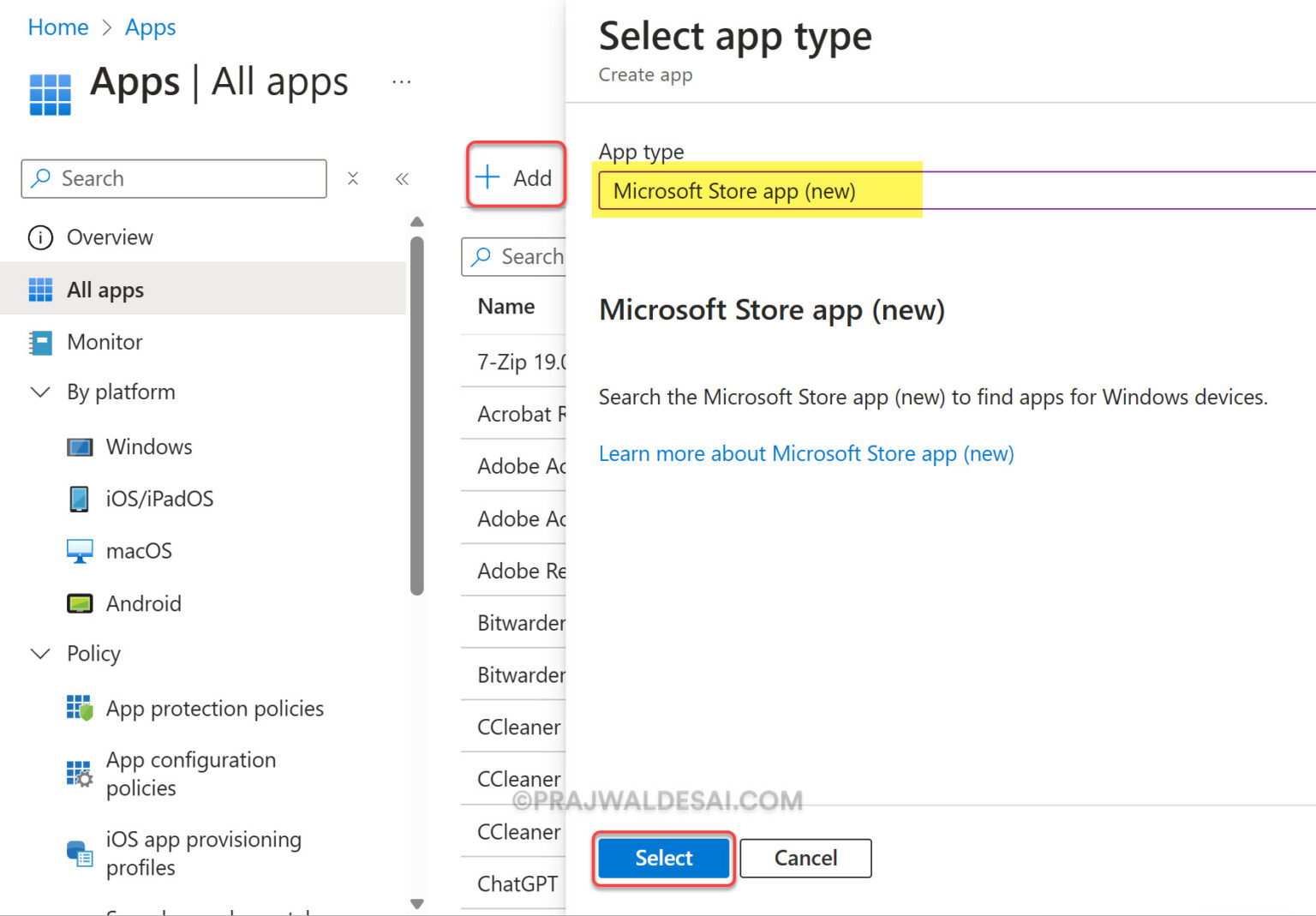The height and width of the screenshot is (916, 1316).
Task: Click the App protection policies shield icon
Action: click(80, 708)
